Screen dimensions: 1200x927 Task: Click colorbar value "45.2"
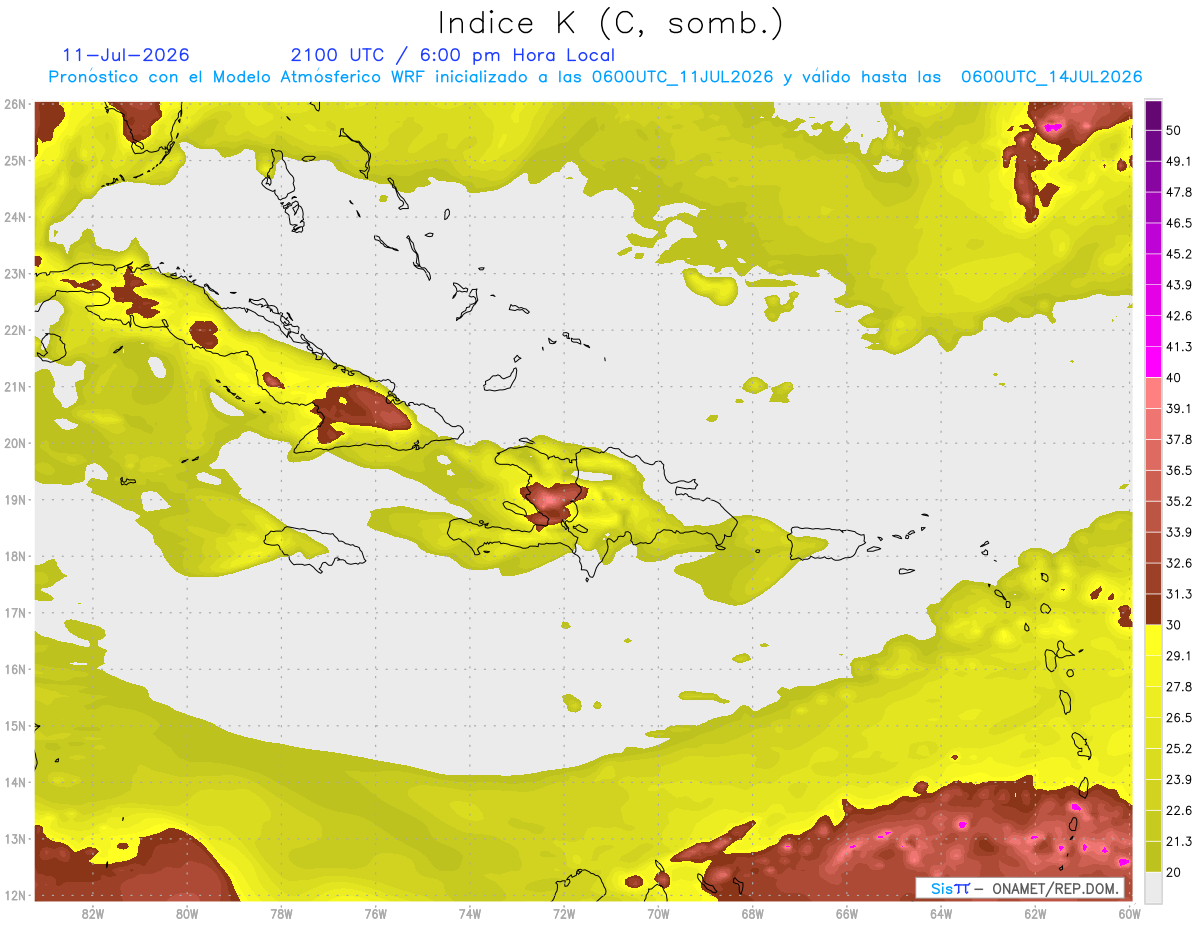(1178, 254)
